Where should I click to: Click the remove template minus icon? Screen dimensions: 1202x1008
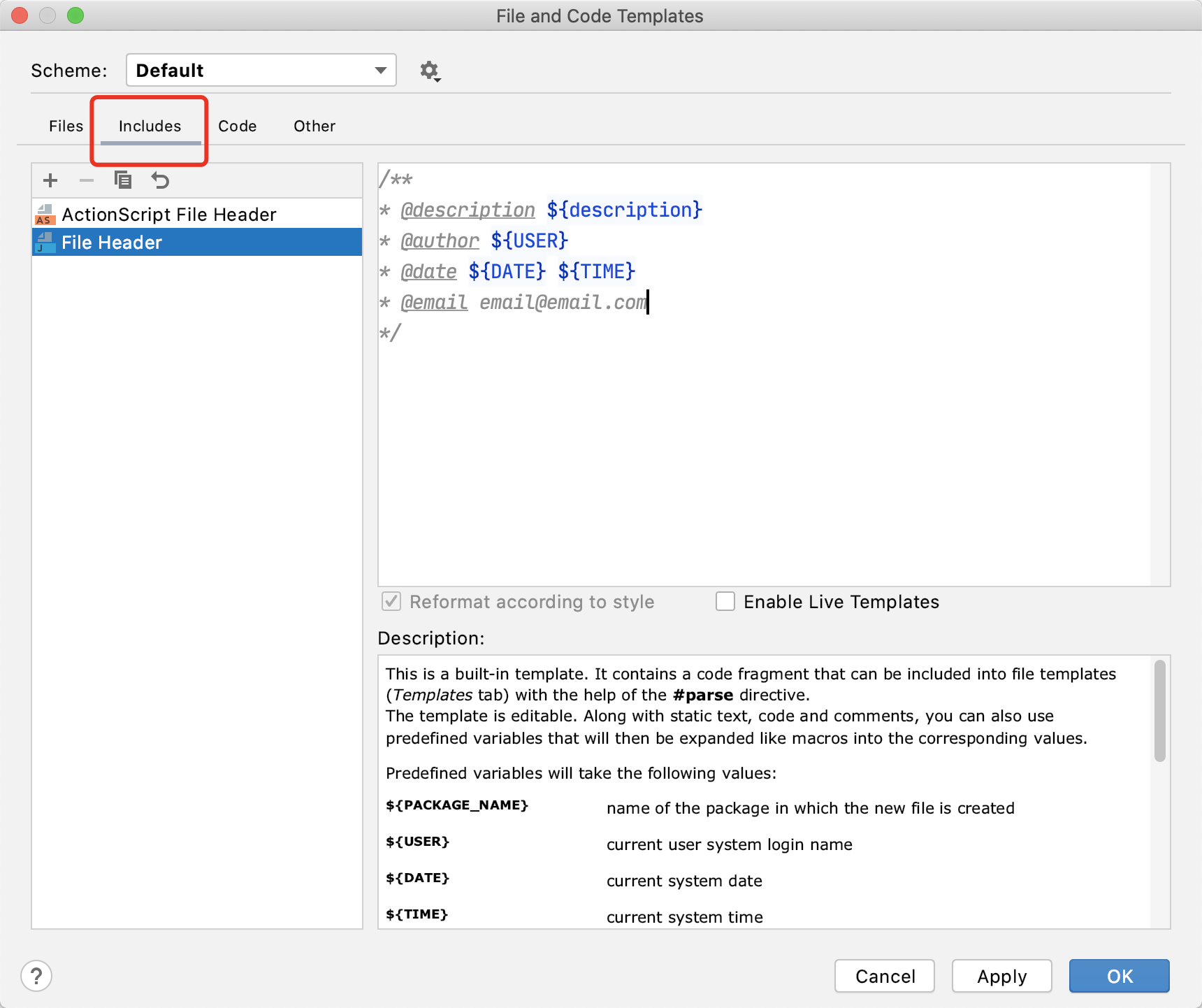pos(87,181)
